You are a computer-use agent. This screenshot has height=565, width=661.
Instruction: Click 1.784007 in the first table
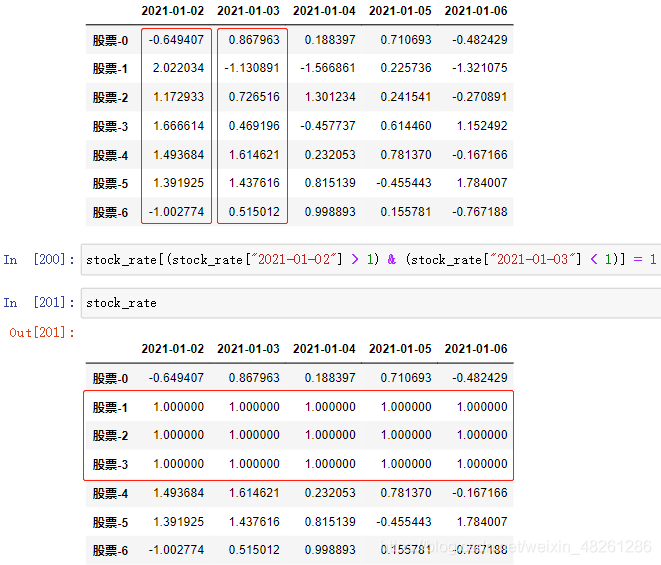tap(482, 183)
